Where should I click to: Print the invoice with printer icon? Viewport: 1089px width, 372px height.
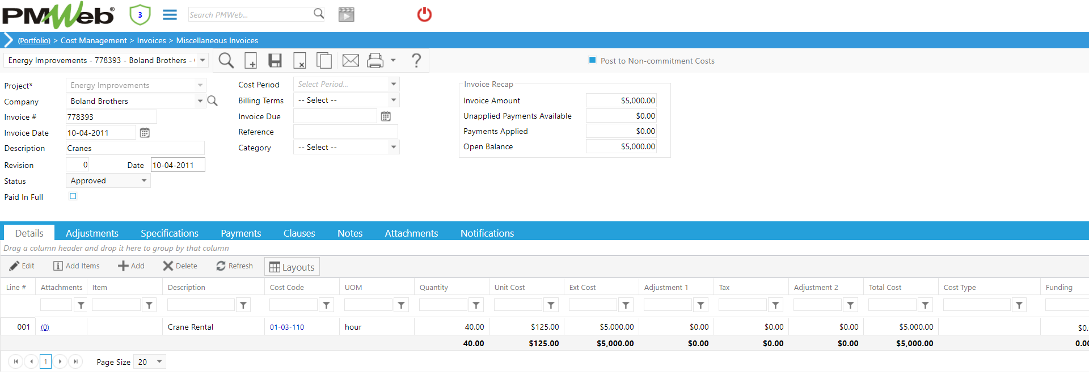[375, 60]
